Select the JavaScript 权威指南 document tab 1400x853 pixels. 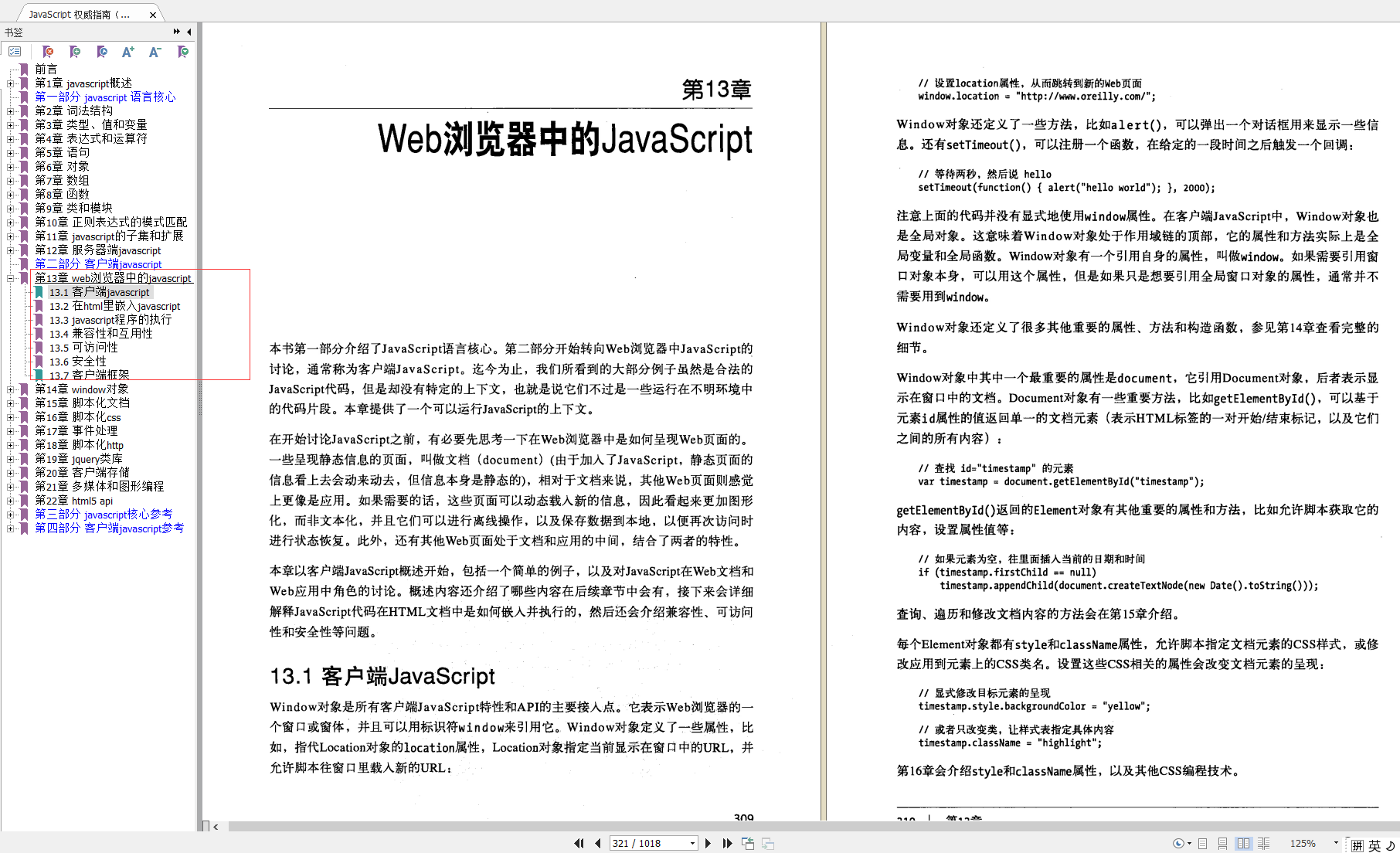tap(77, 13)
